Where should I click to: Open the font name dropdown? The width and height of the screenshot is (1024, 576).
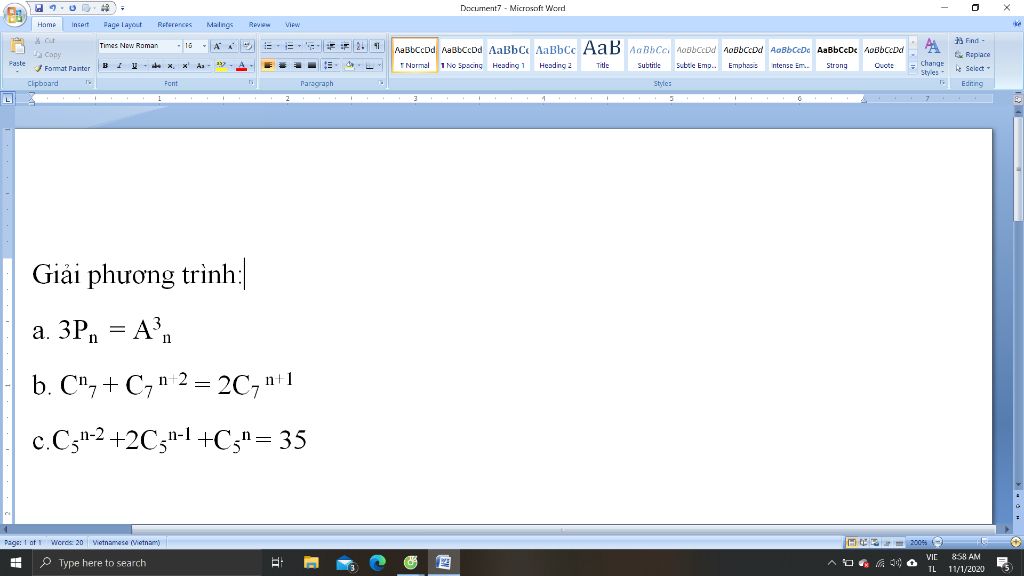[178, 46]
